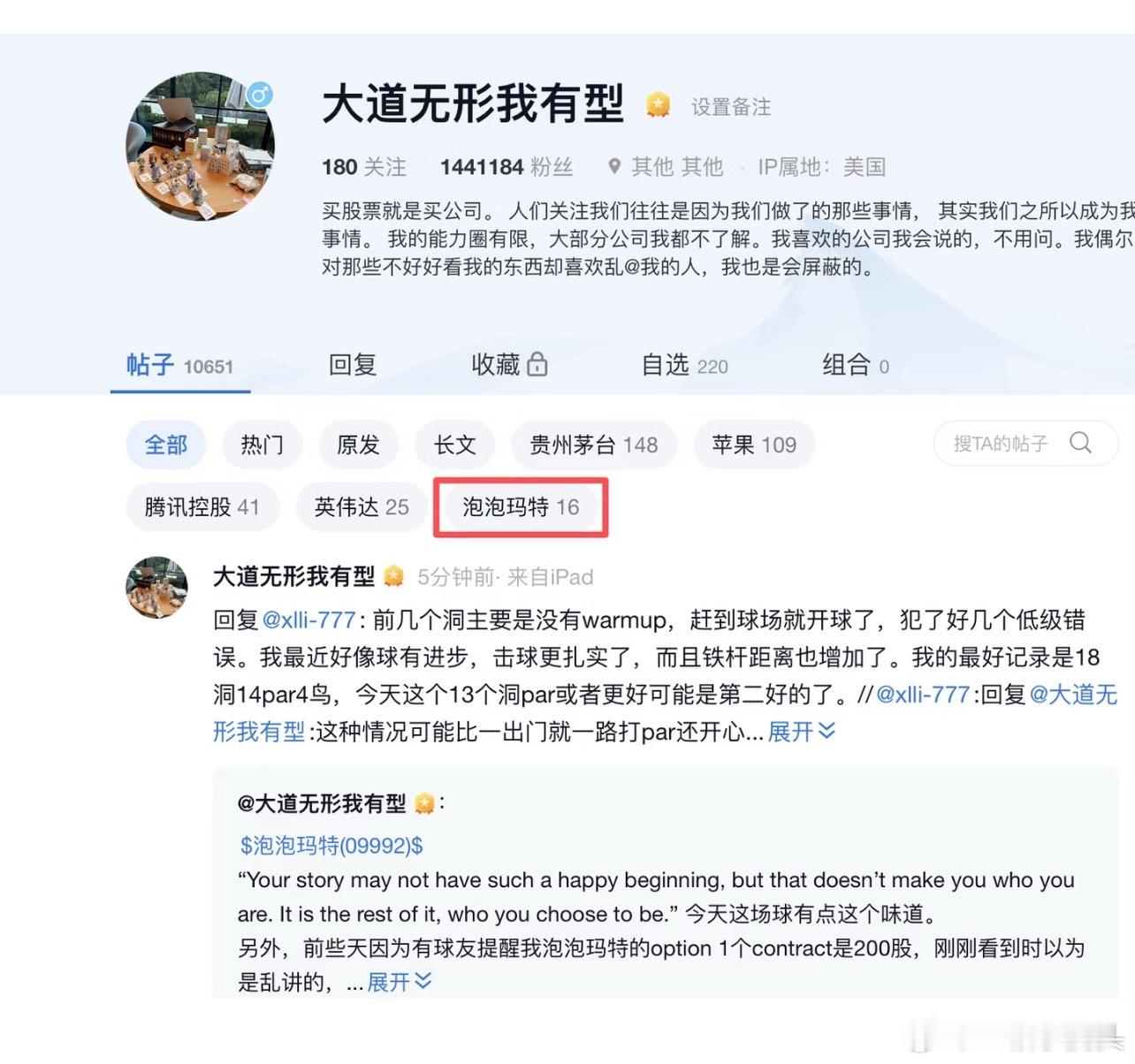
Task: Click the badge in the quoted post header
Action: pos(425,803)
